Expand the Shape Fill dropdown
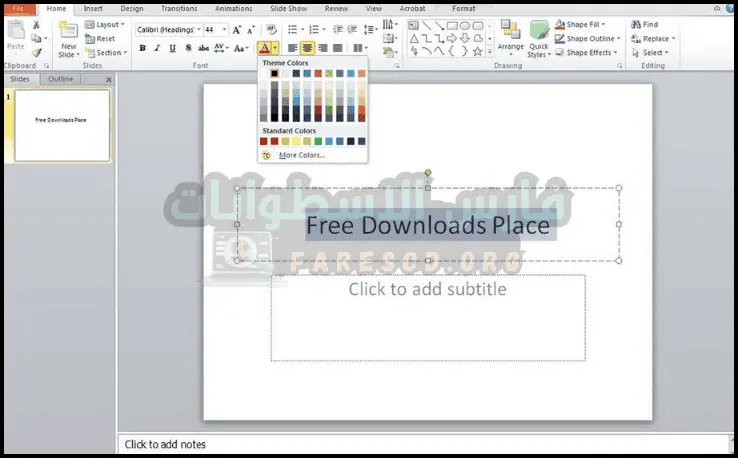Image resolution: width=738 pixels, height=458 pixels. click(590, 25)
